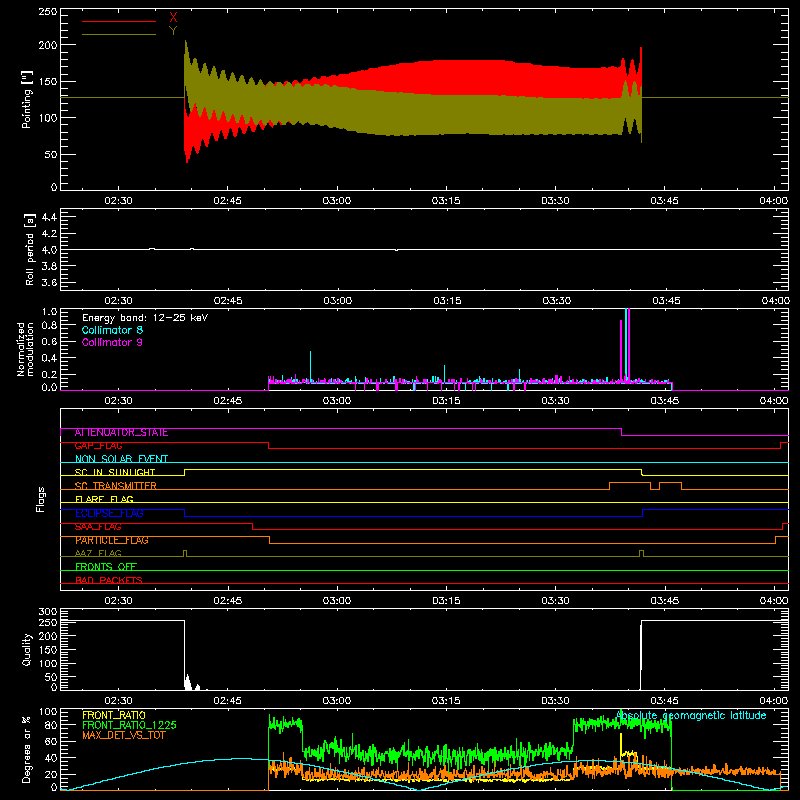Click the 300 tick on Quality axis
800x800 pixels.
click(x=48, y=611)
